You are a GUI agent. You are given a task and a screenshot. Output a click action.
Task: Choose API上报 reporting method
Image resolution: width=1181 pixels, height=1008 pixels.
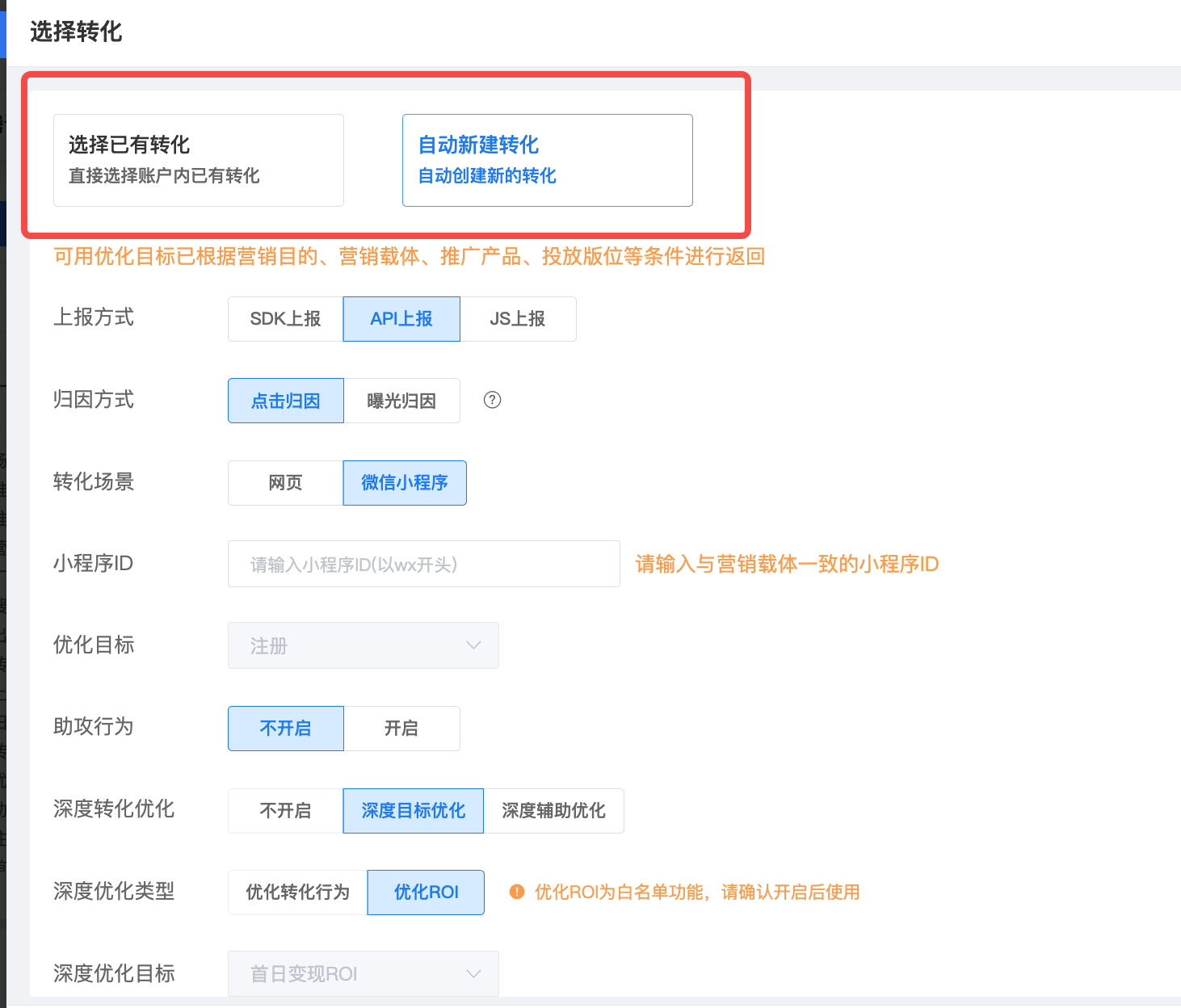(401, 319)
